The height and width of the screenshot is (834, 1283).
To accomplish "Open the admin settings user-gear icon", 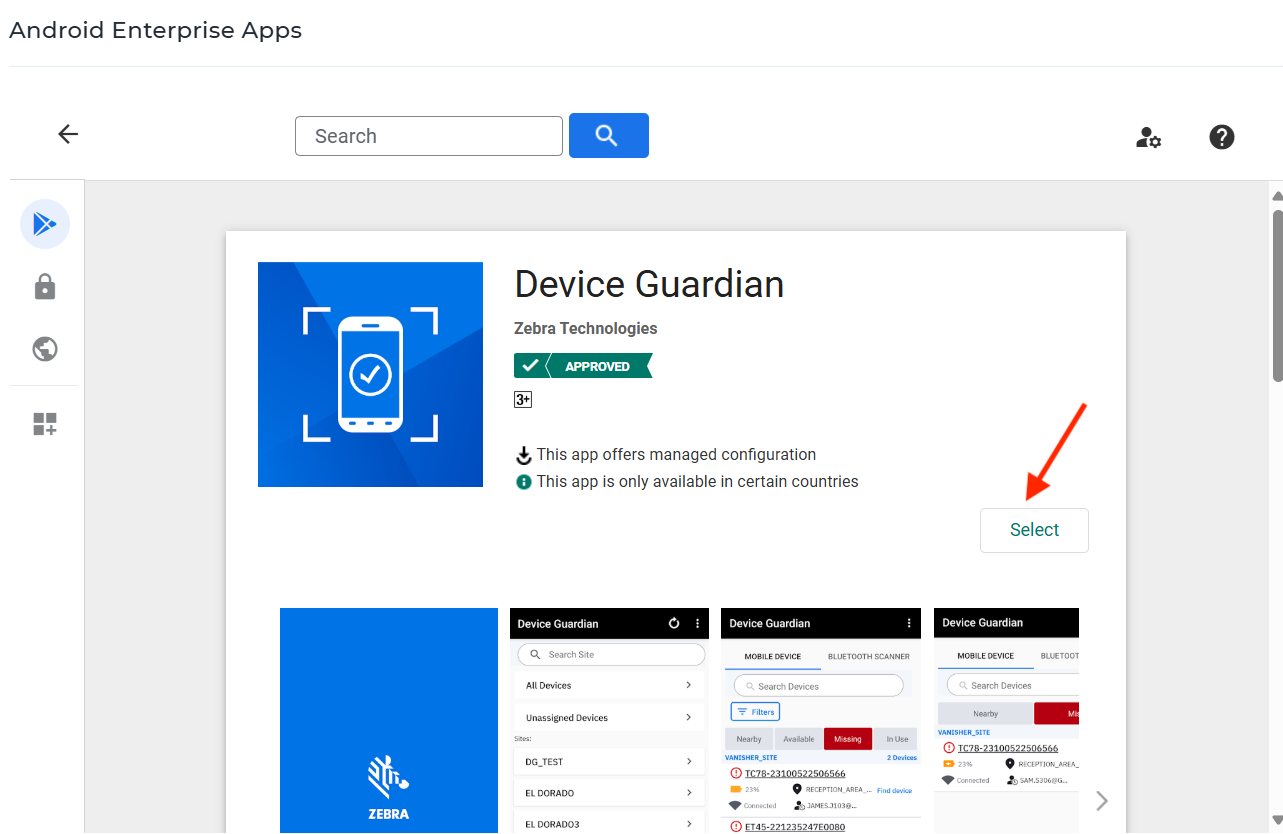I will tap(1148, 137).
